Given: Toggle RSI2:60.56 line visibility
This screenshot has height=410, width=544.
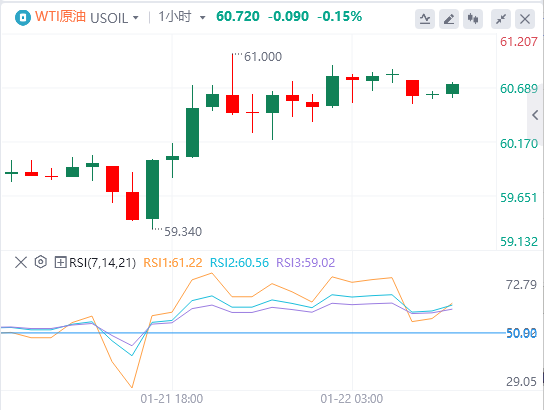Looking at the screenshot, I should 239,263.
